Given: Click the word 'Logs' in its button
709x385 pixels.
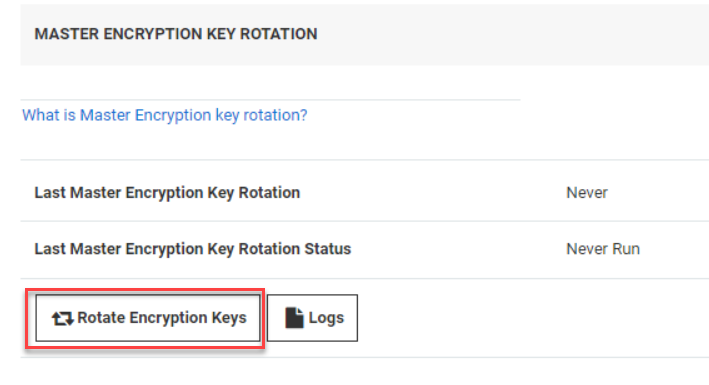Looking at the screenshot, I should pyautogui.click(x=326, y=318).
